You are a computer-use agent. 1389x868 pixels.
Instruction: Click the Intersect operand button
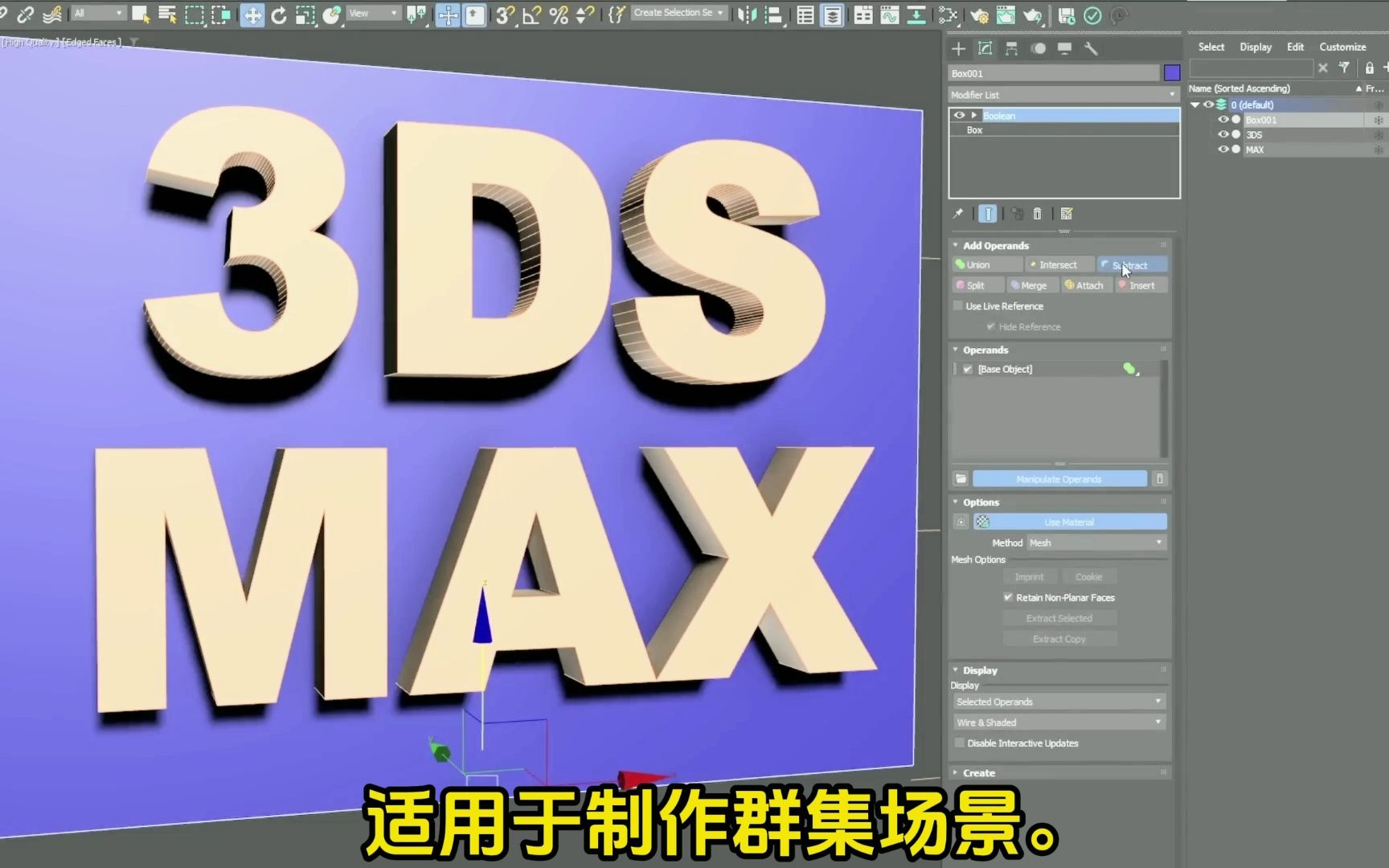coord(1059,265)
